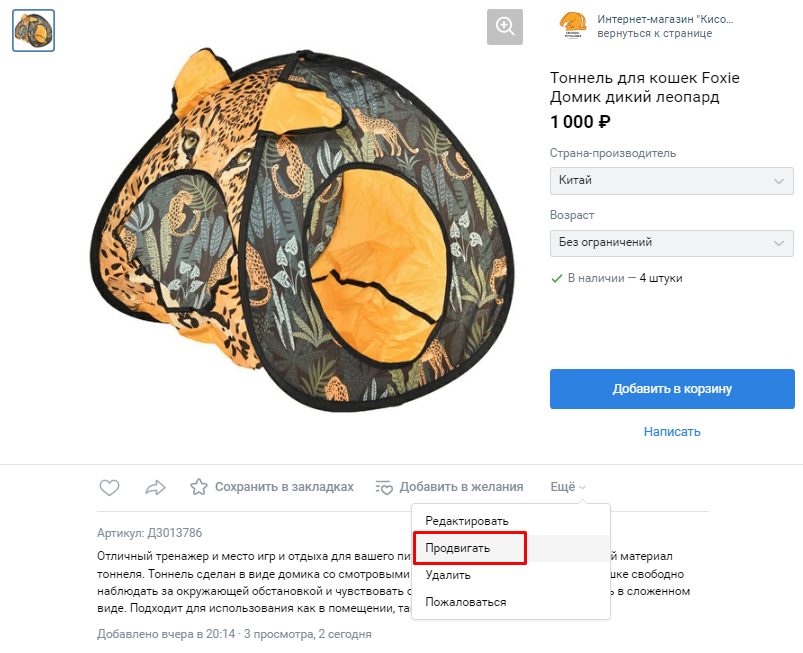Click the shop logo avatar
The height and width of the screenshot is (653, 803).
pos(573,26)
